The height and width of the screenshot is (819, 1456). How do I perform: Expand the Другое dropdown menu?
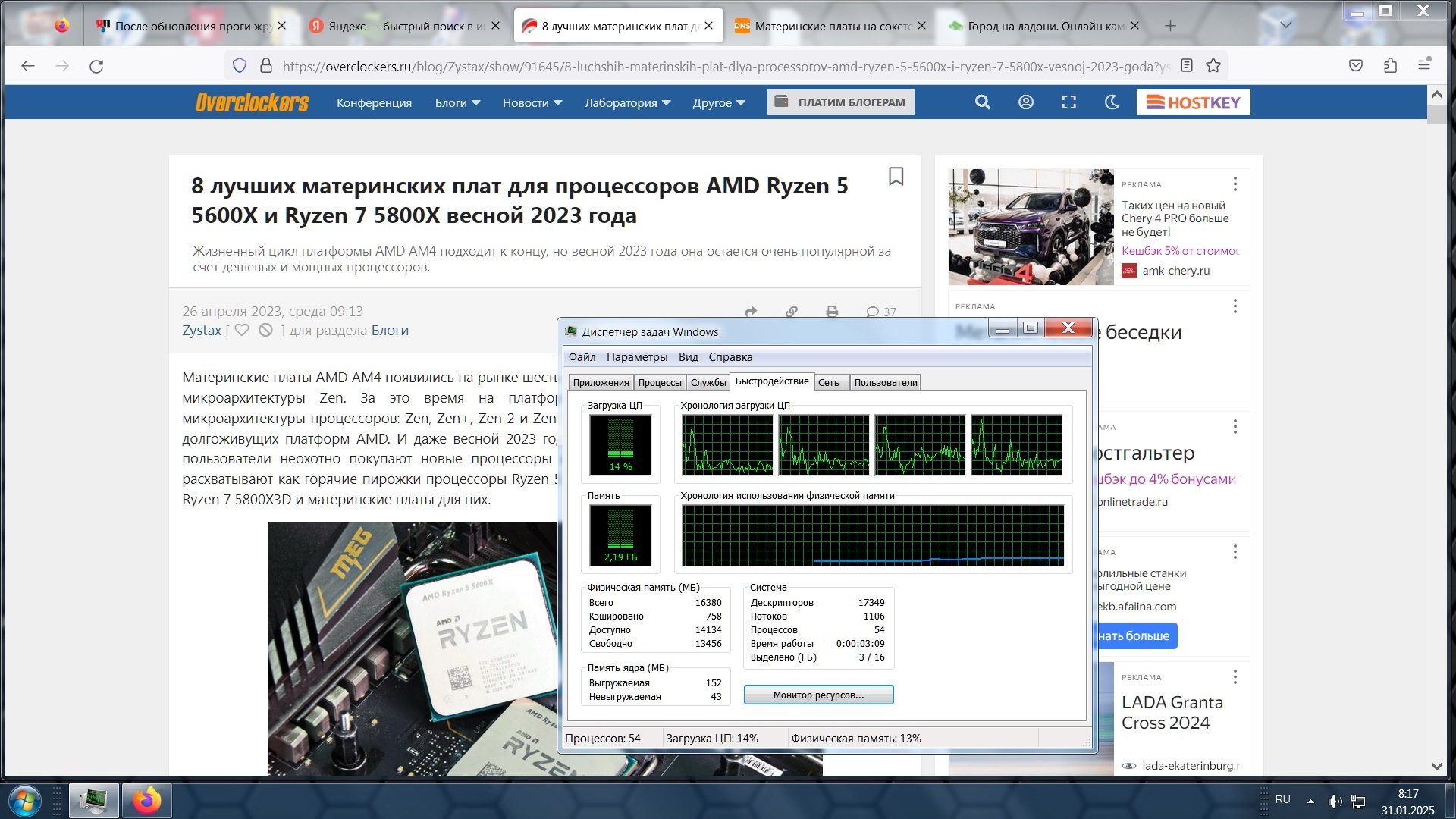pos(719,102)
